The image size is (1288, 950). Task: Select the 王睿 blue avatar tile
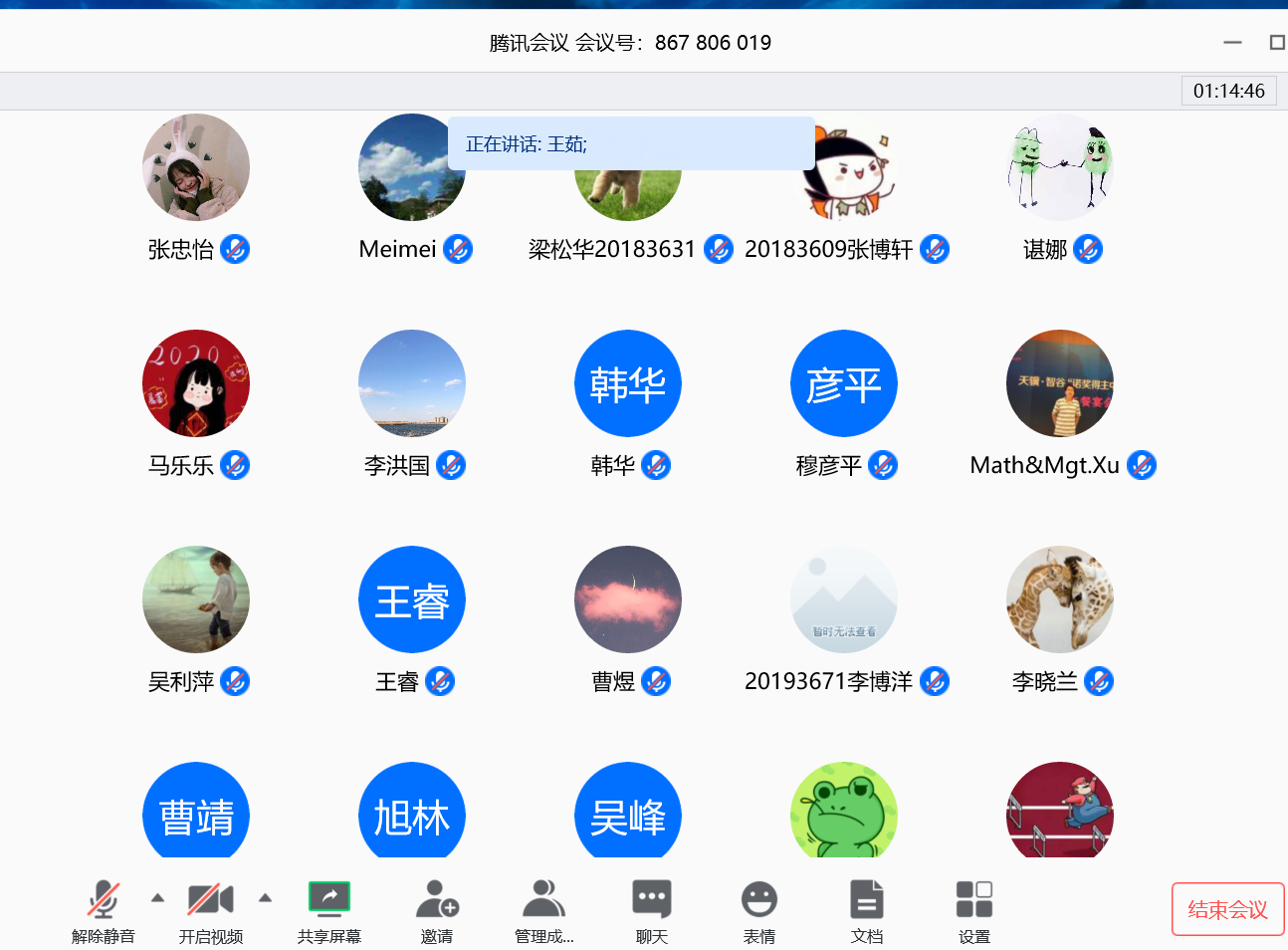412,599
